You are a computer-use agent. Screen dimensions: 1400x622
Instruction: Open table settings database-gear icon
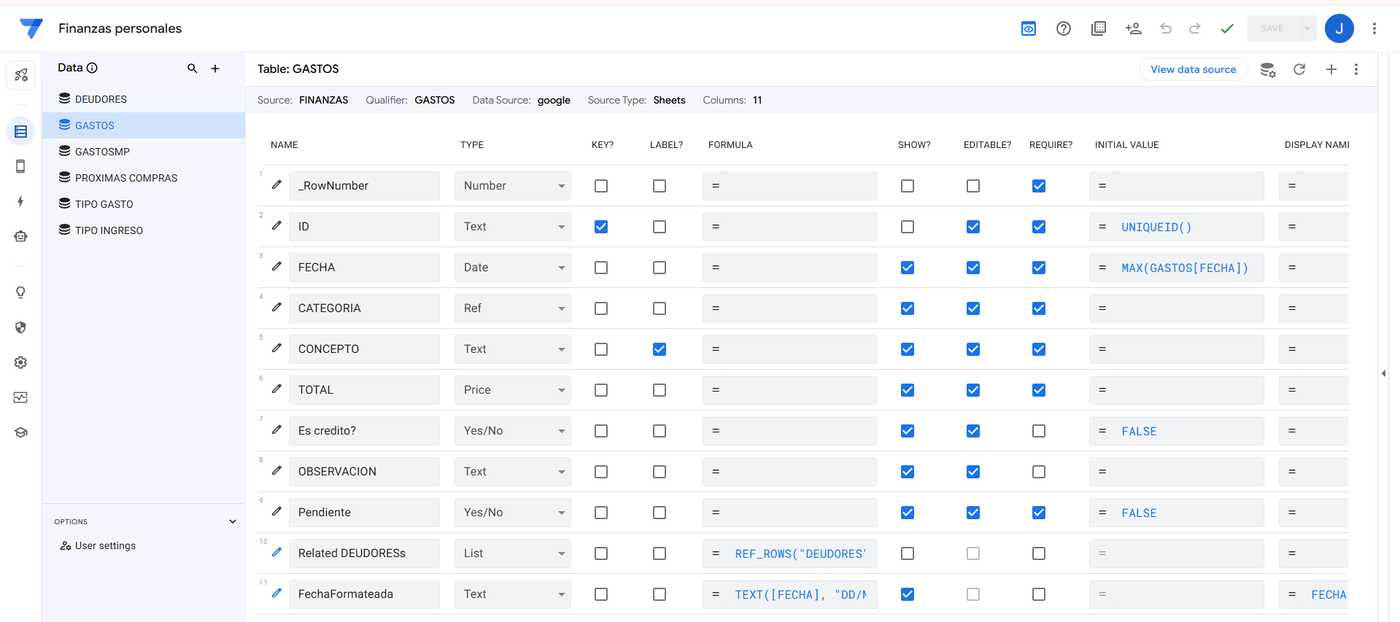(x=1268, y=69)
